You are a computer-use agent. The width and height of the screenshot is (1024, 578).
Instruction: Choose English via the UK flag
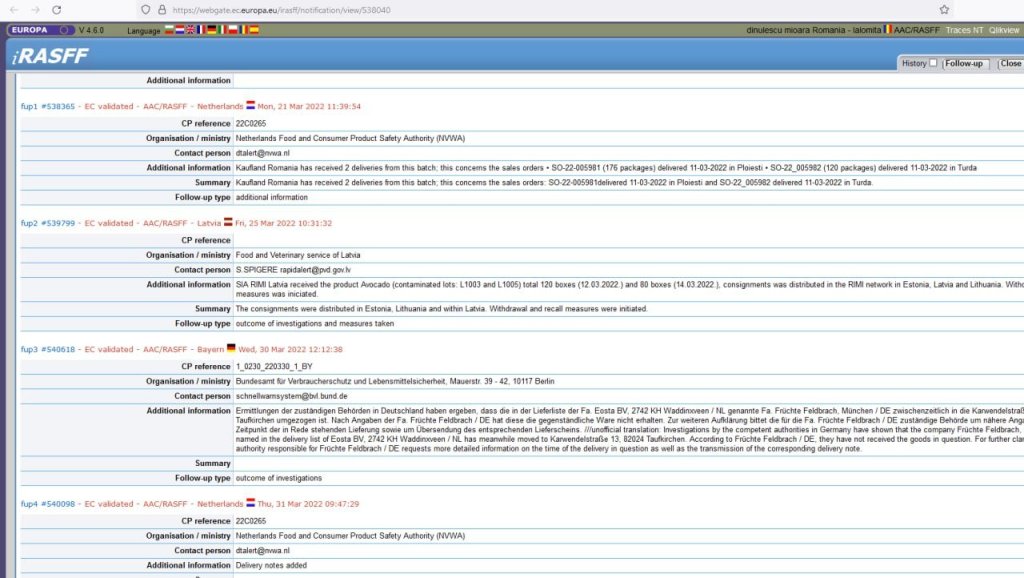point(190,30)
